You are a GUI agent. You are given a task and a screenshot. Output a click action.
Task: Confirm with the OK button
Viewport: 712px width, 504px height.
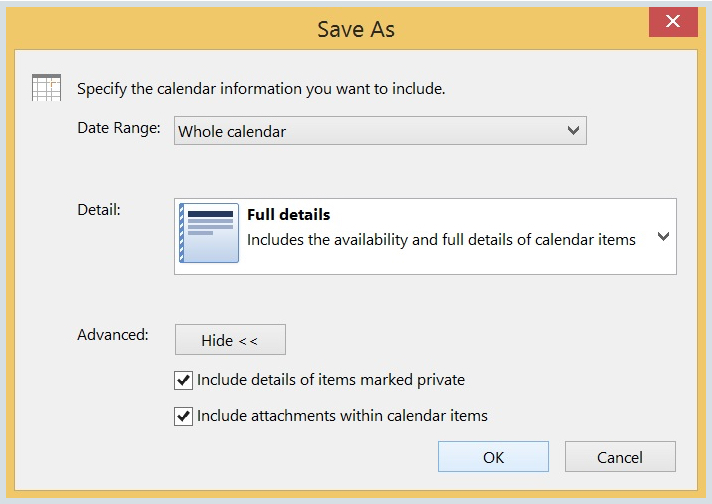[493, 457]
